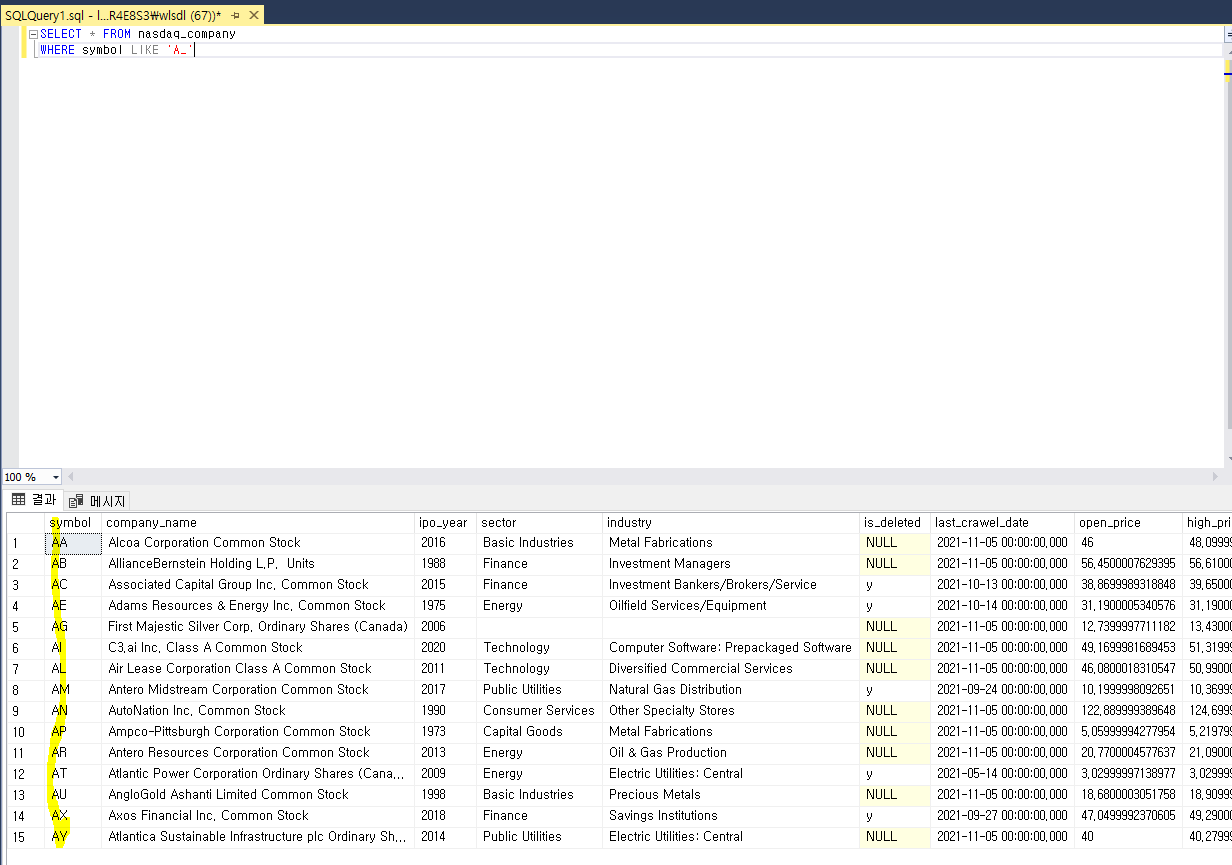Image resolution: width=1232 pixels, height=865 pixels.
Task: Select the Axos Financial Inc. cell
Action: pyautogui.click(x=258, y=816)
